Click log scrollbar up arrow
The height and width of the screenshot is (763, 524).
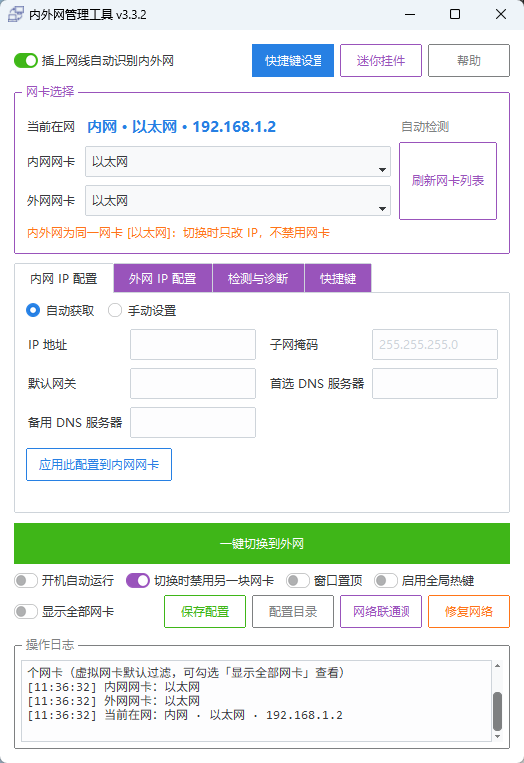(x=497, y=666)
